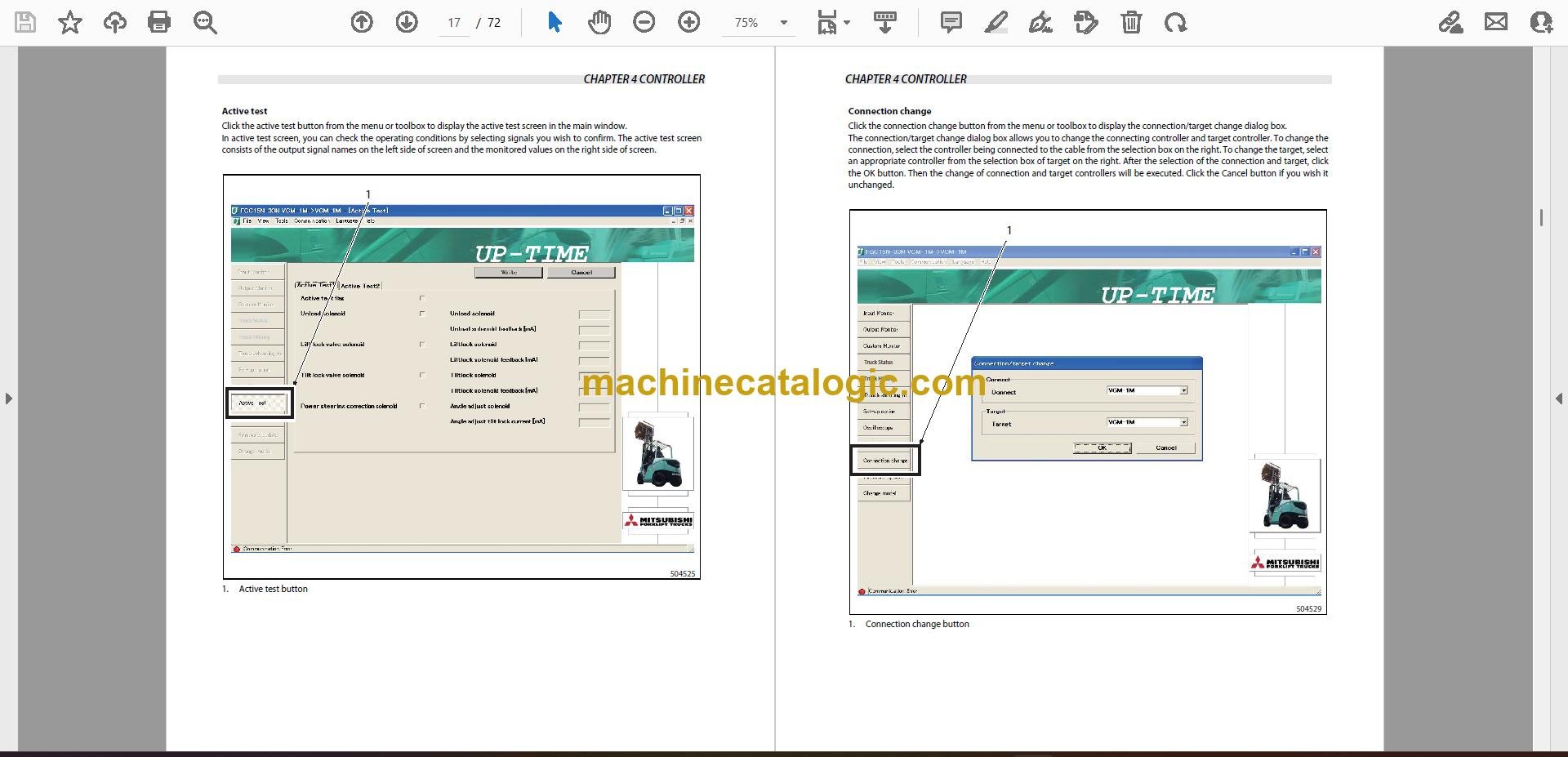Click the Save file icon

pyautogui.click(x=25, y=22)
